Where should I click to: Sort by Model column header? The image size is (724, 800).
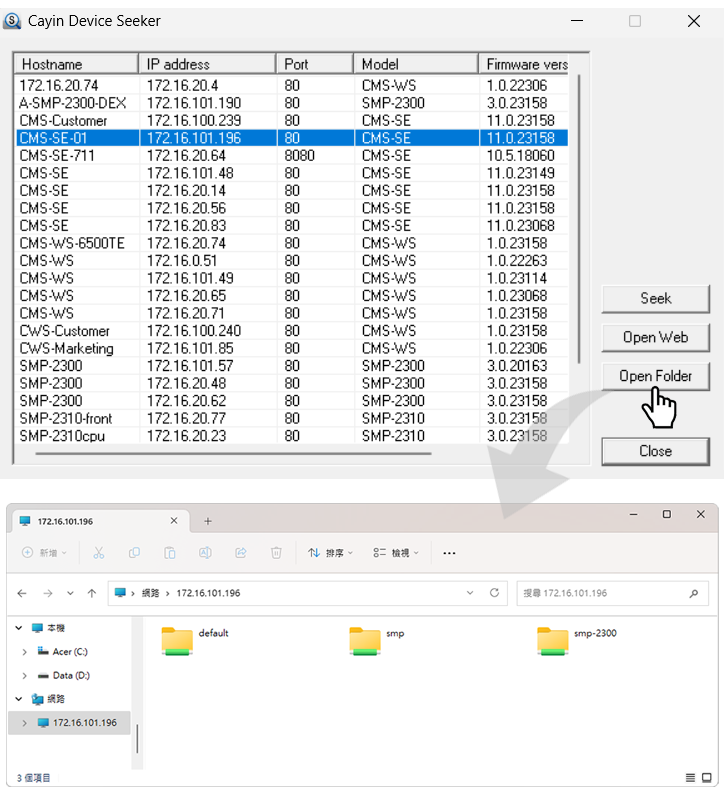click(416, 64)
